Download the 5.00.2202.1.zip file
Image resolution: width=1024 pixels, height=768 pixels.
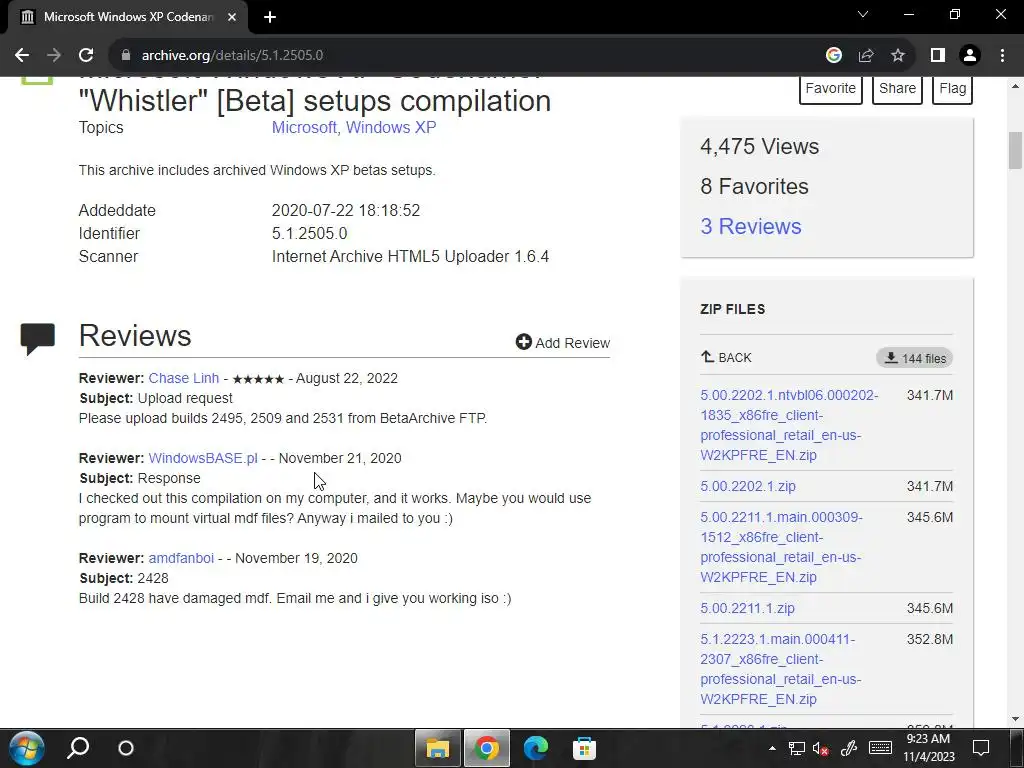748,487
